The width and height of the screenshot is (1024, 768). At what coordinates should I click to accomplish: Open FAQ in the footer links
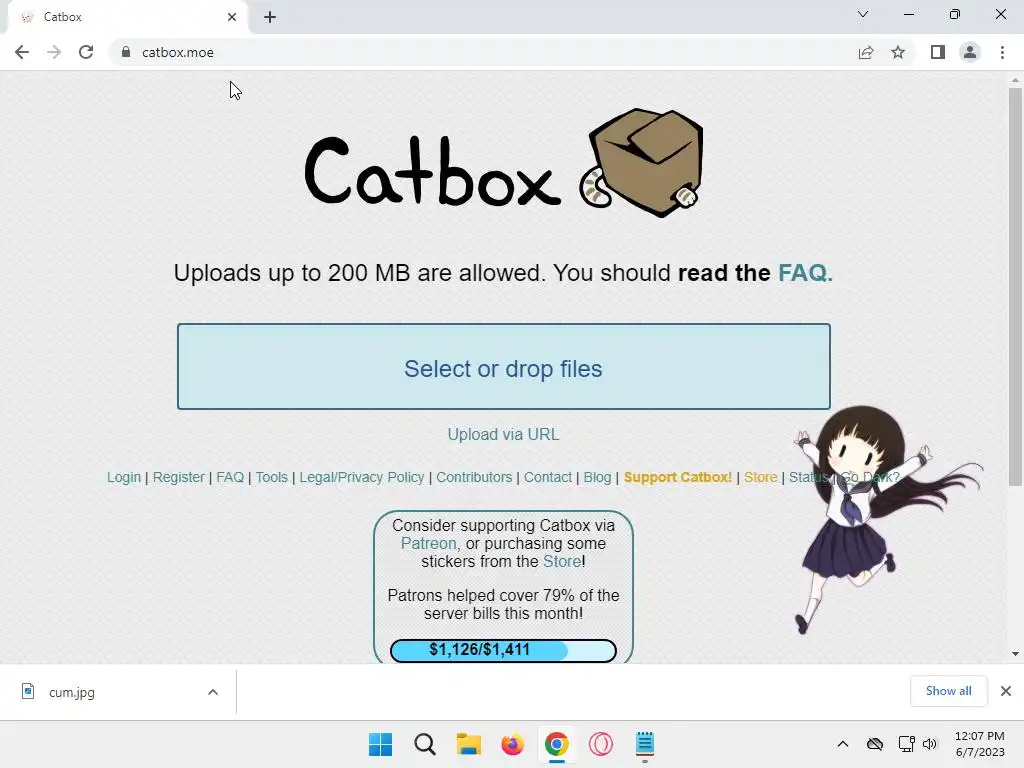pos(230,477)
